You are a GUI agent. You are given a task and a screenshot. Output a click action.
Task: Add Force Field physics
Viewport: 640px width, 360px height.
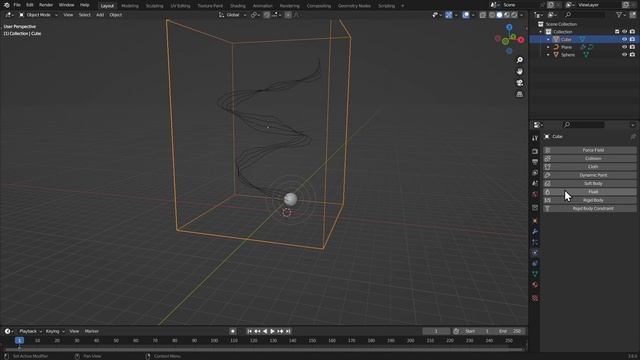(589, 150)
